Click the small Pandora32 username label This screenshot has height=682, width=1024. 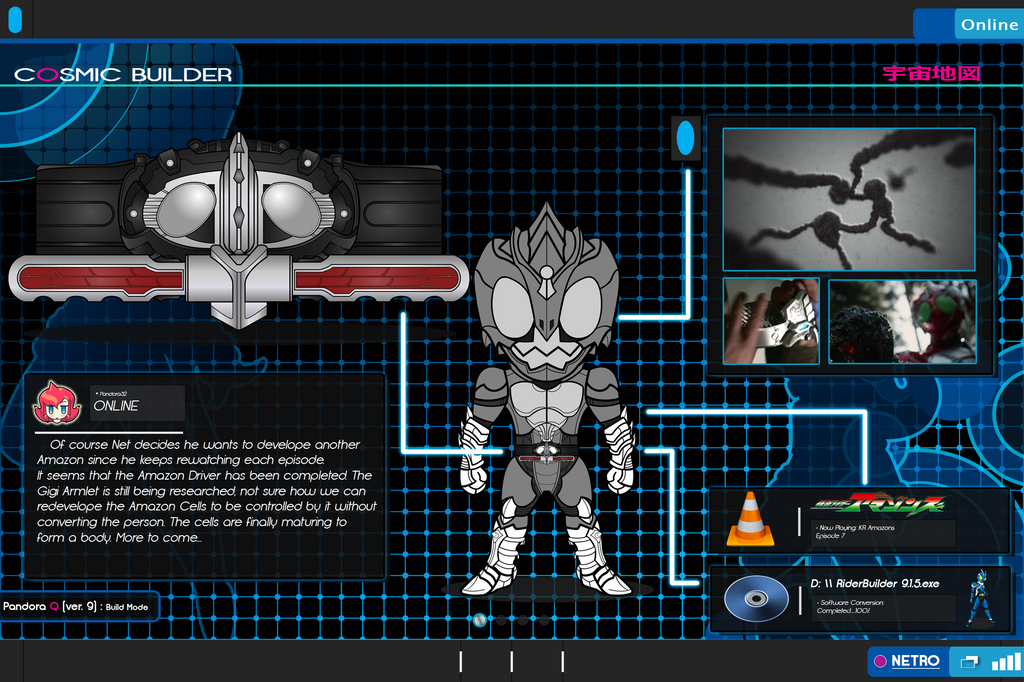click(x=112, y=394)
